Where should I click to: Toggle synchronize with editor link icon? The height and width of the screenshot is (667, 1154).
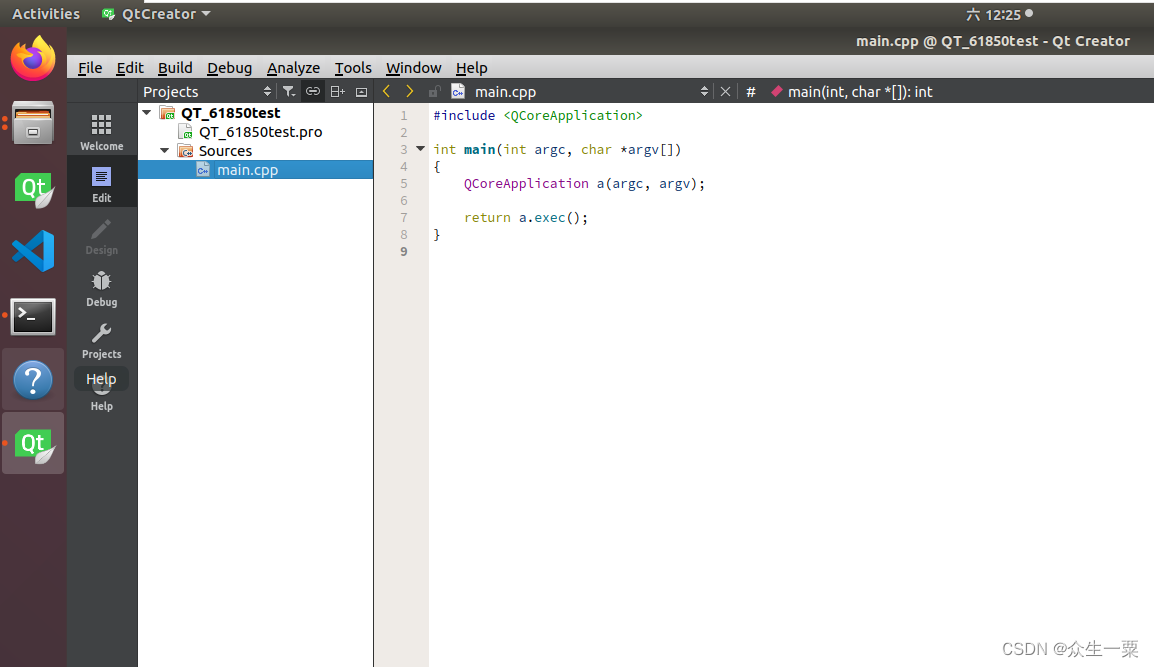[x=313, y=91]
